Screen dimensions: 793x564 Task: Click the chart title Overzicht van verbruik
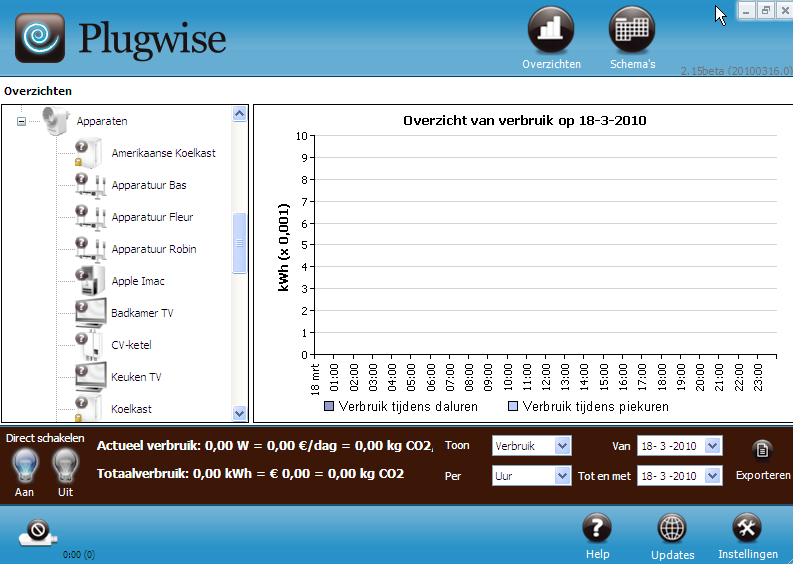[x=524, y=121]
